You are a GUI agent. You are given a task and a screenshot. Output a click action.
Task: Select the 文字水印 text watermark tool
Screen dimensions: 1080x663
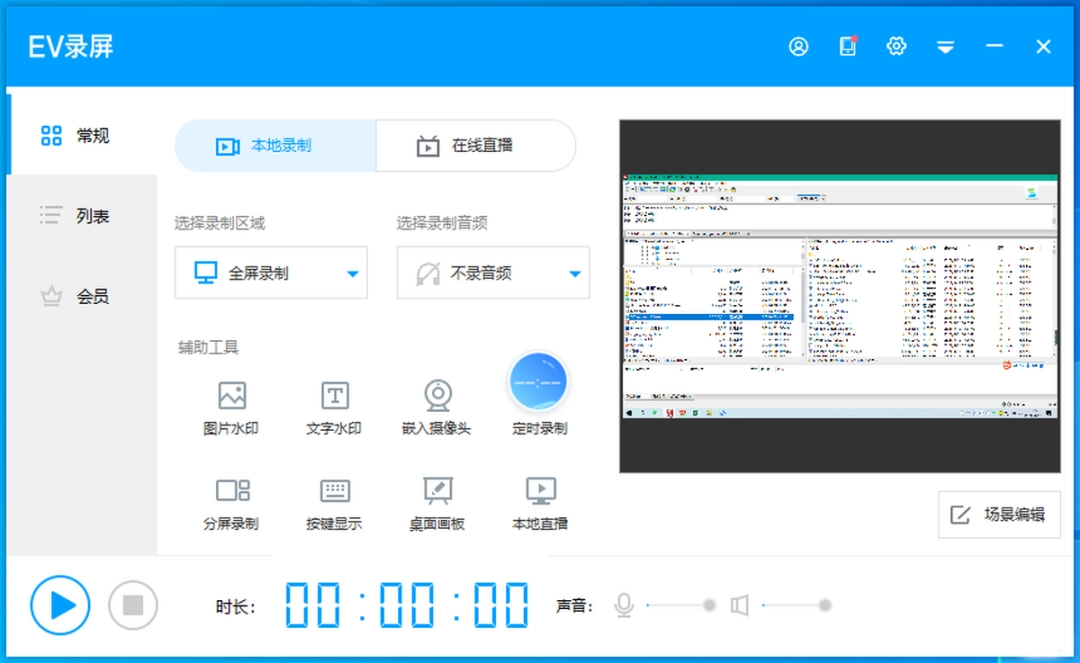pyautogui.click(x=333, y=404)
